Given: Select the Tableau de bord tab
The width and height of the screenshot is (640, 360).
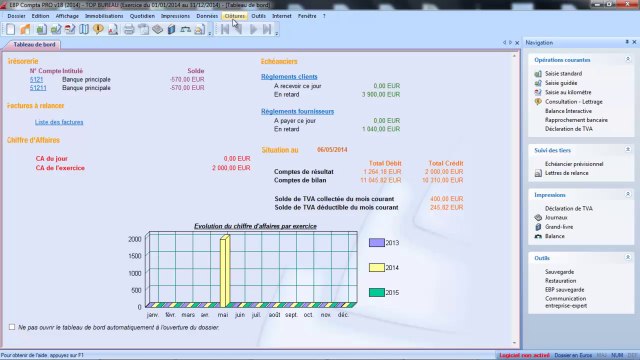Looking at the screenshot, I should coord(34,44).
